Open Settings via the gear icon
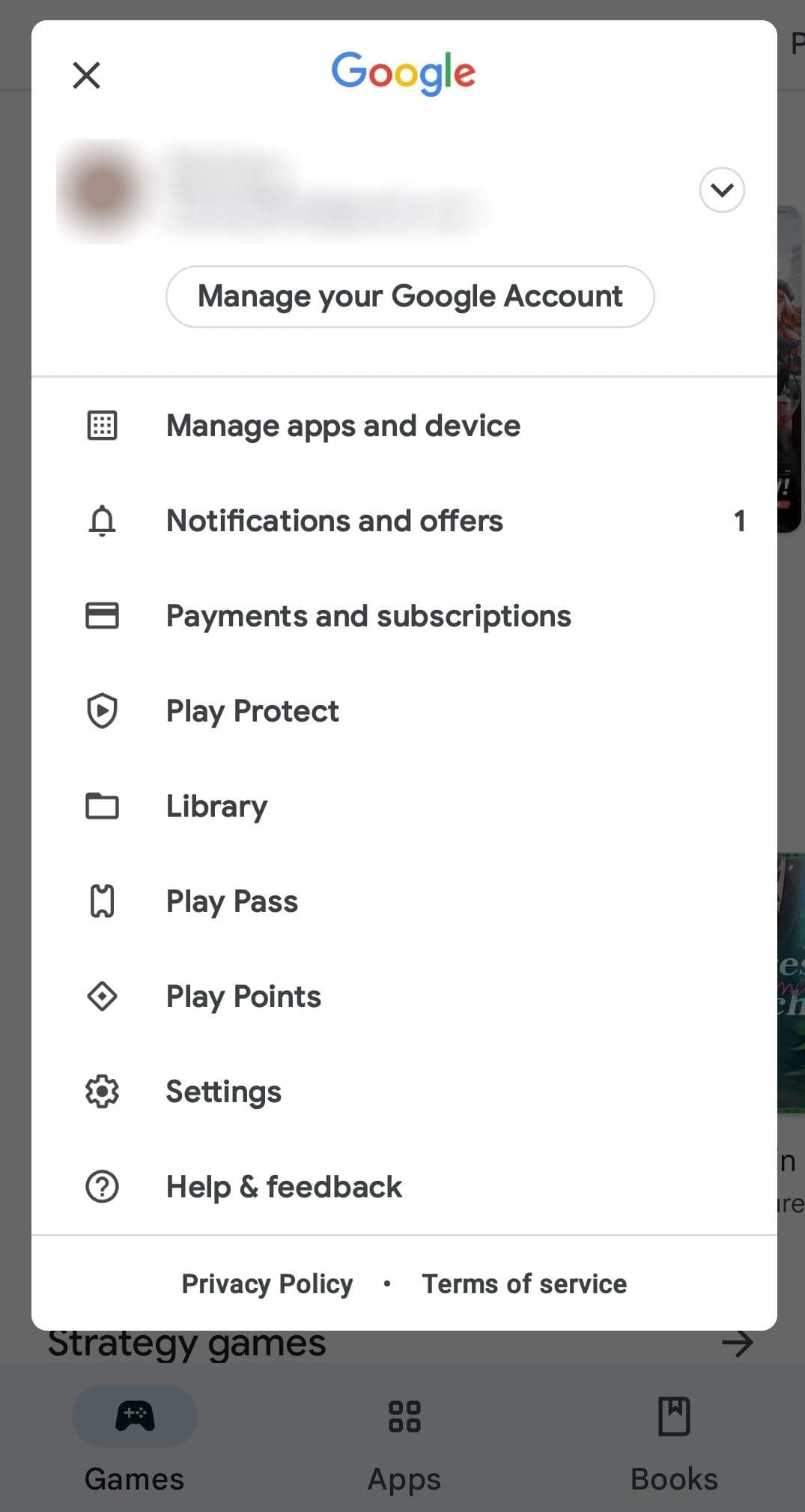The width and height of the screenshot is (805, 1512). [102, 1092]
